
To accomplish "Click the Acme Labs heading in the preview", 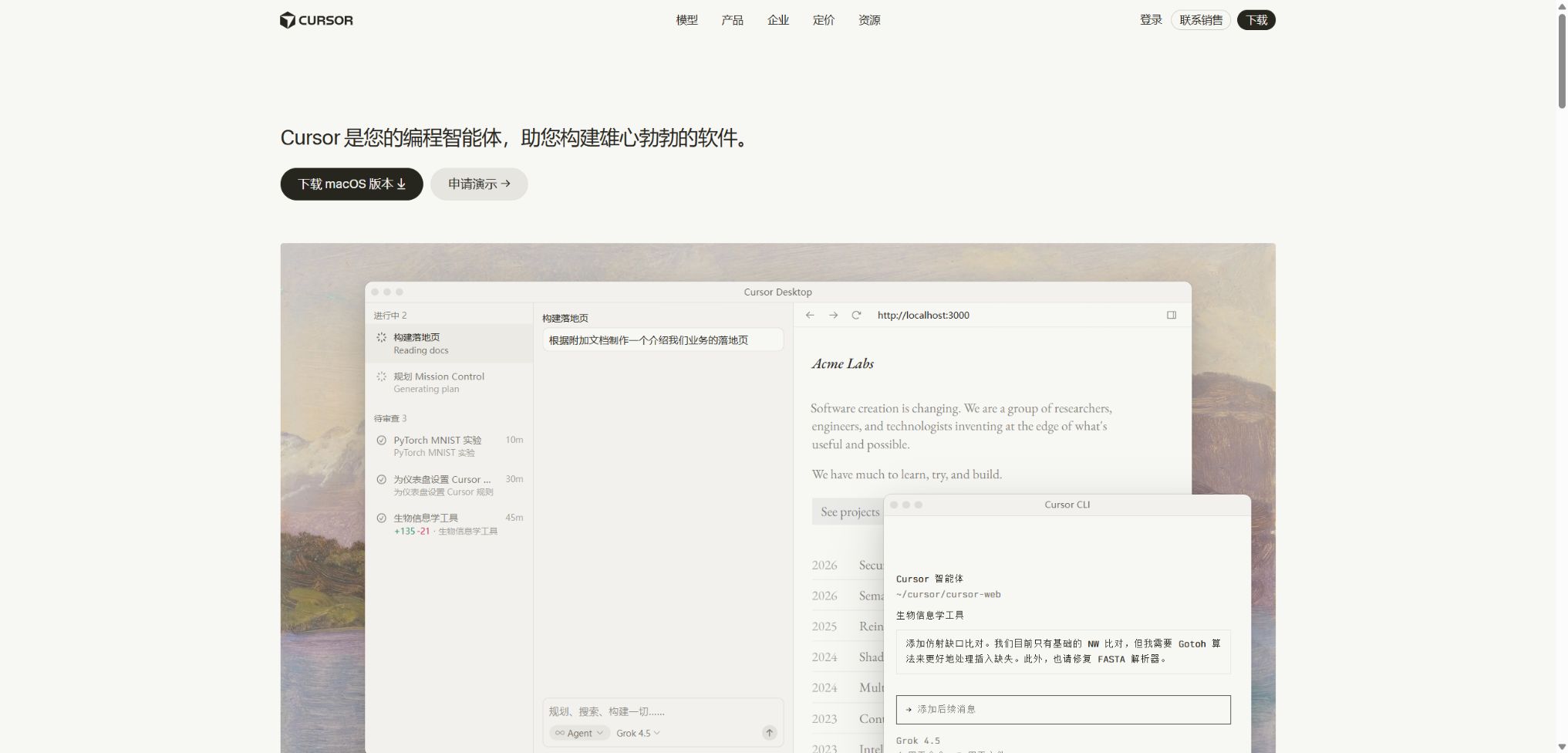I will tap(842, 364).
